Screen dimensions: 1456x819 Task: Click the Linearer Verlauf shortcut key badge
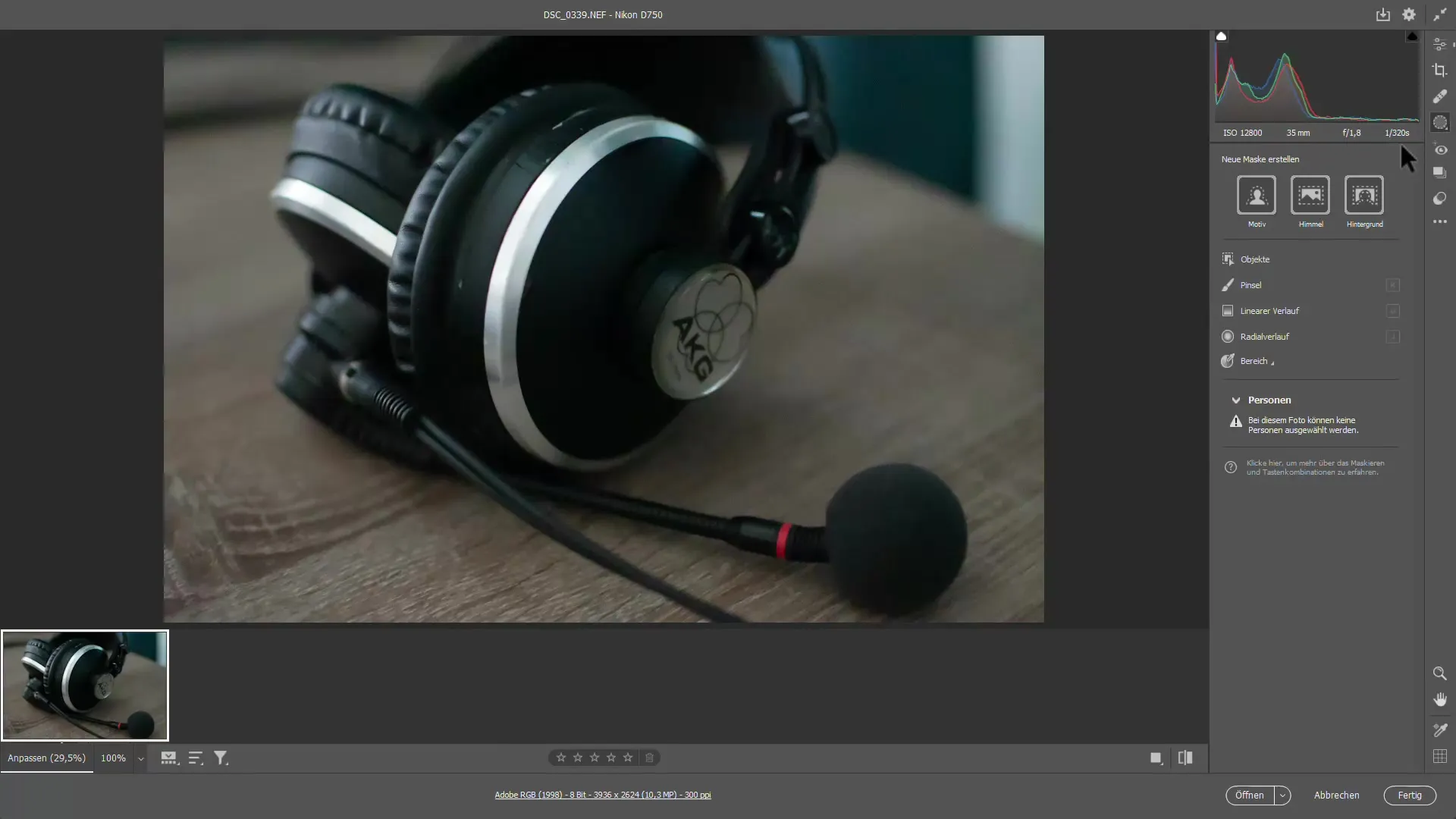1392,311
